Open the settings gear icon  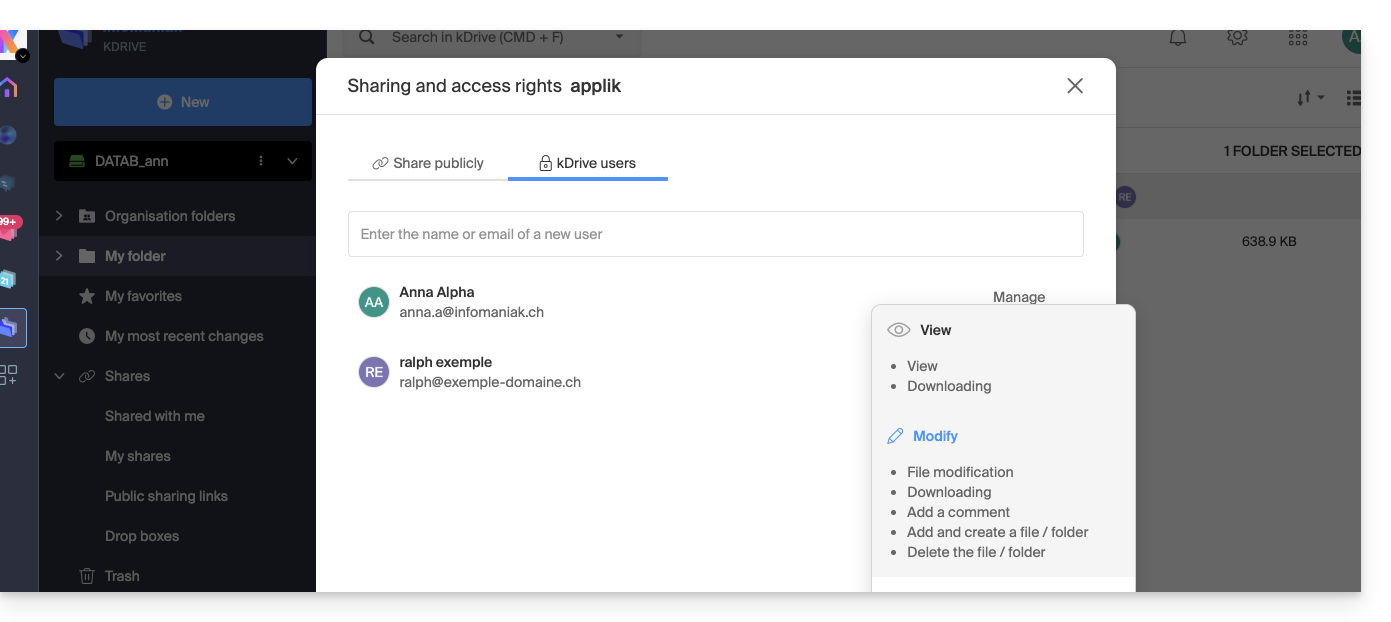pyautogui.click(x=1237, y=37)
